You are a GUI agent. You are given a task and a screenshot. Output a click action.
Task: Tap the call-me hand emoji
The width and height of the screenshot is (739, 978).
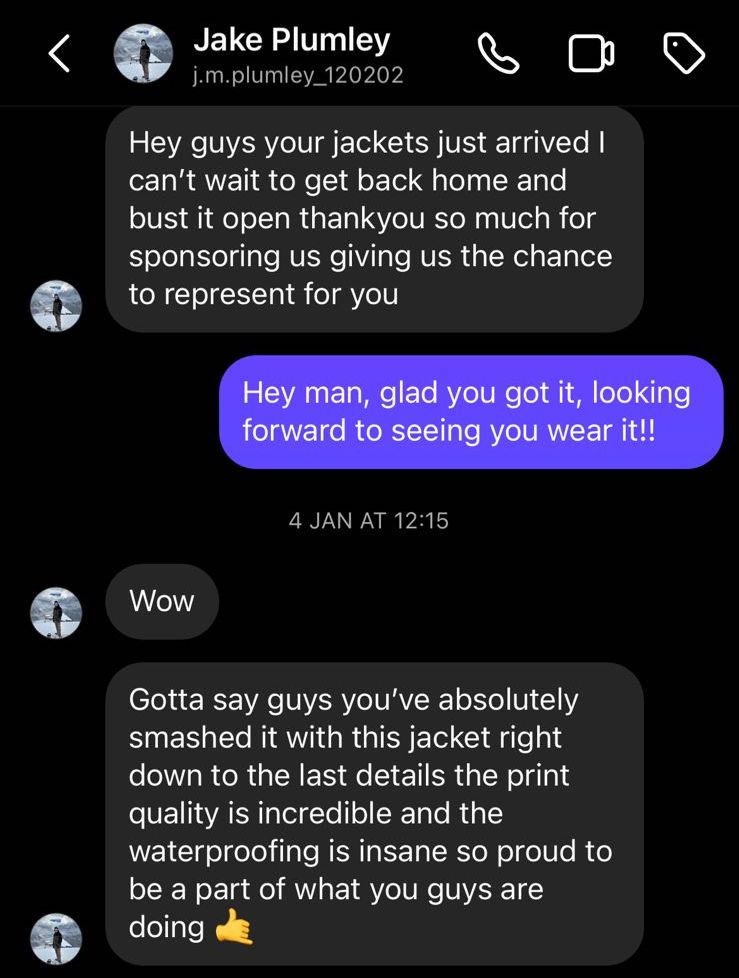[x=234, y=928]
